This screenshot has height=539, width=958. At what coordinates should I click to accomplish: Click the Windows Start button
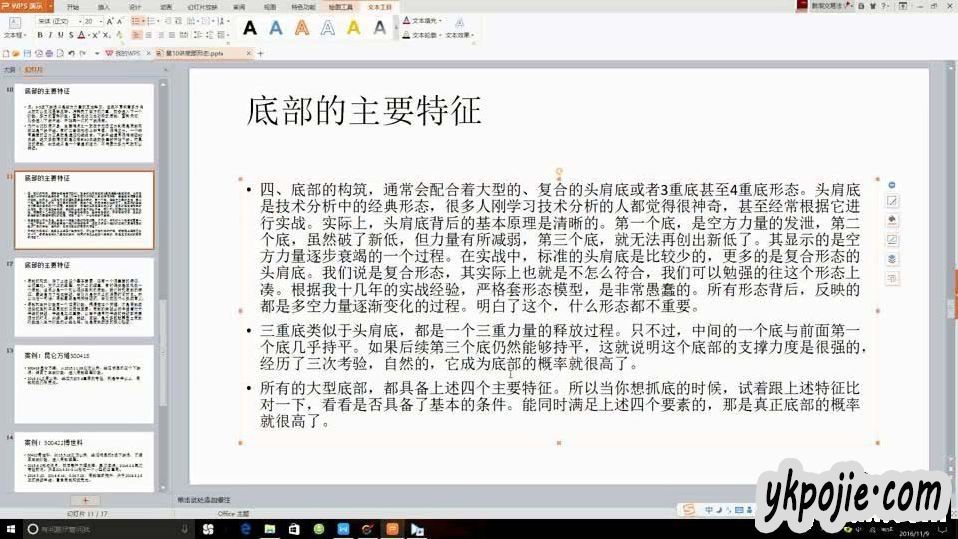click(x=11, y=528)
